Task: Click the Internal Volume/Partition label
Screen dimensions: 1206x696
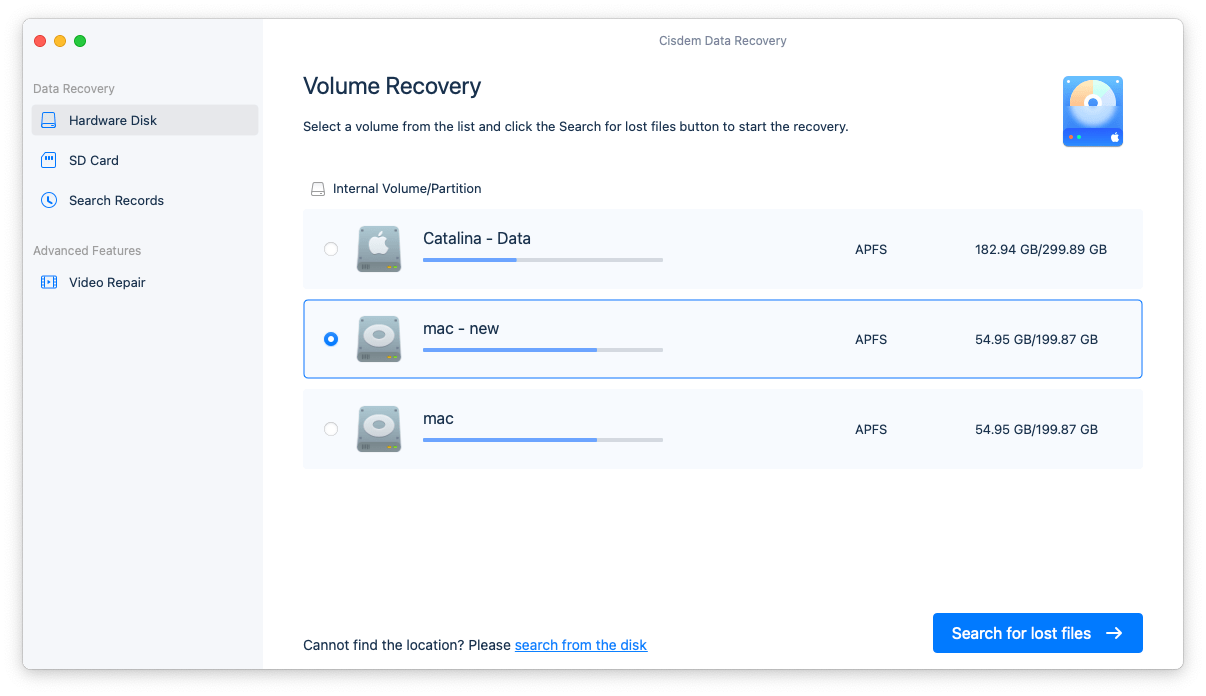Action: pos(407,188)
